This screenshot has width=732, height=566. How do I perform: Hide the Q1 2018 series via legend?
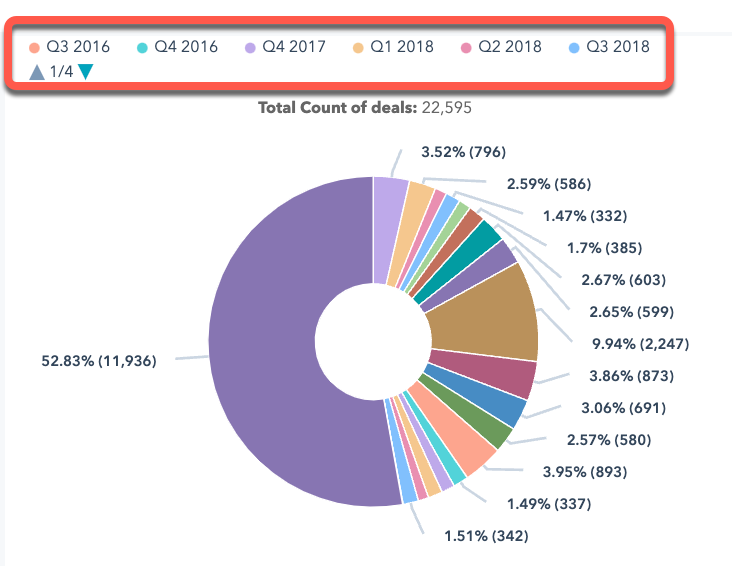point(401,47)
